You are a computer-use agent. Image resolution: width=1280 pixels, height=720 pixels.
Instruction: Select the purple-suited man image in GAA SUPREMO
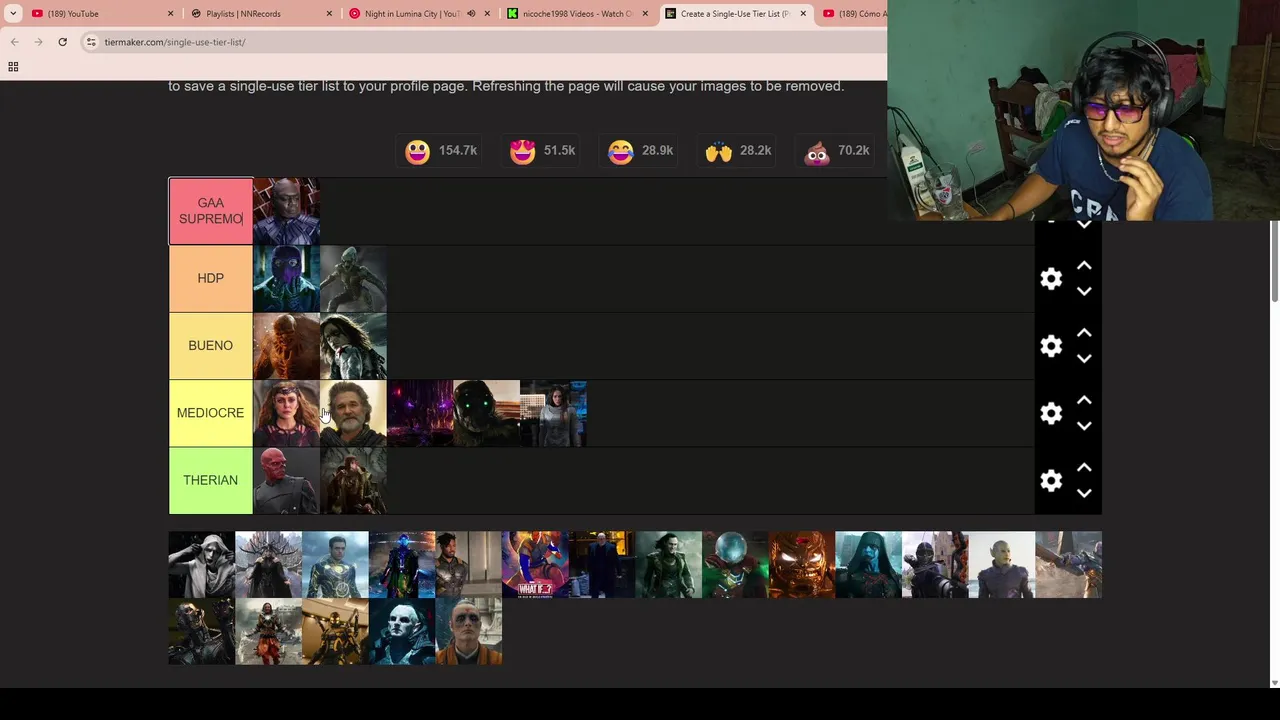[x=286, y=211]
